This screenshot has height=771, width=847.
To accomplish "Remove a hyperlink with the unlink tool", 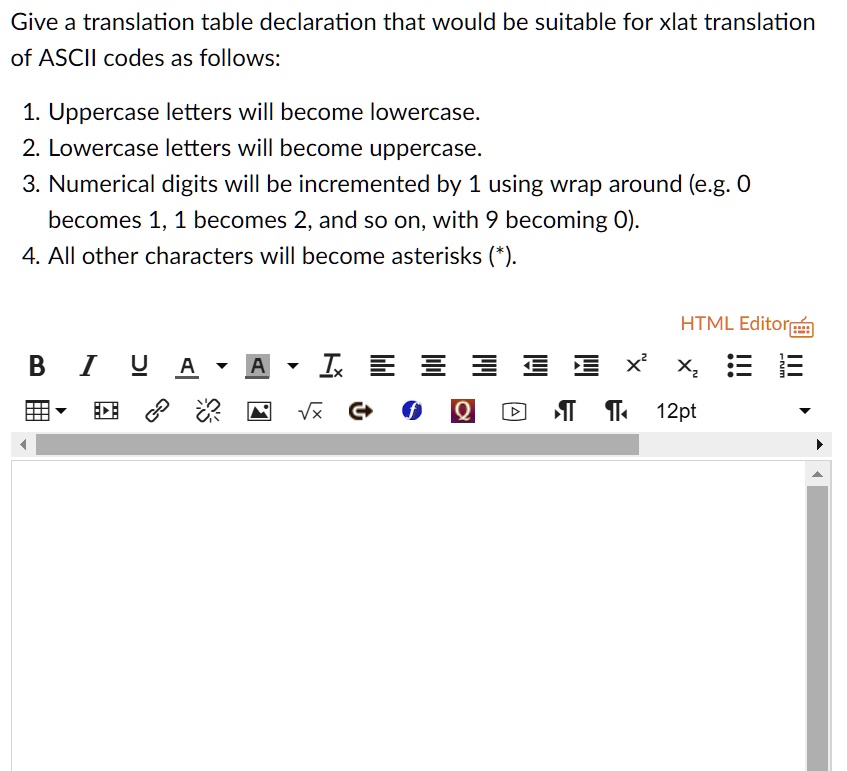I will pyautogui.click(x=207, y=410).
